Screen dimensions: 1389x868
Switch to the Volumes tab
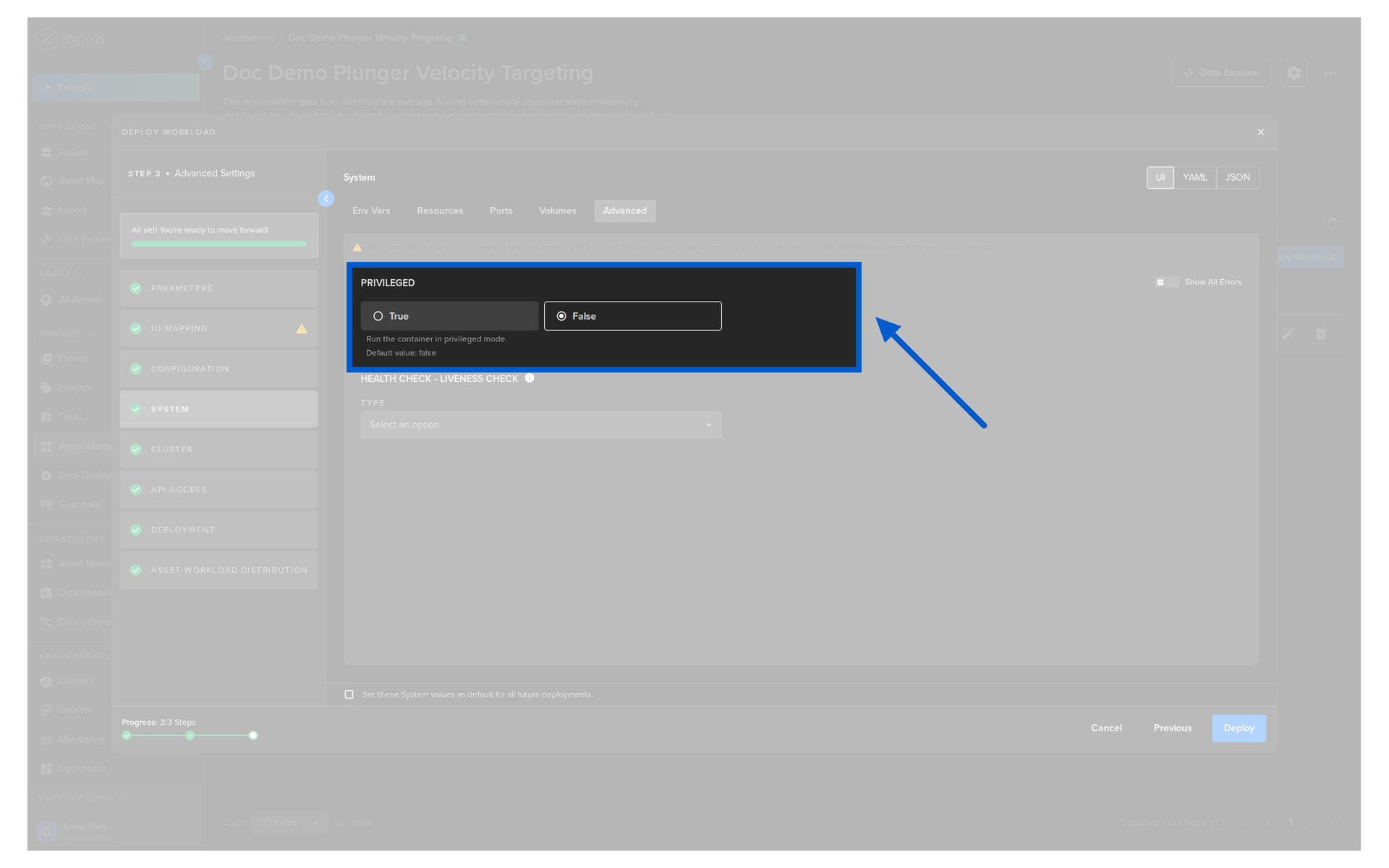(557, 211)
